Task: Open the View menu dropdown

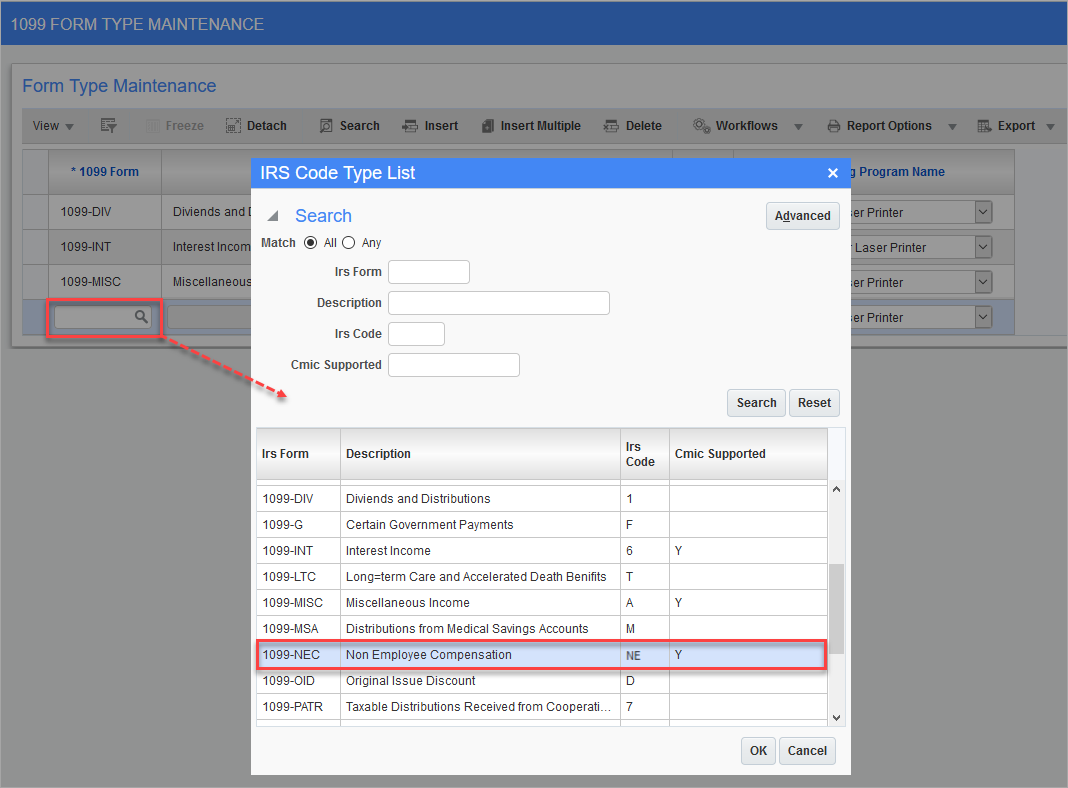Action: click(53, 126)
